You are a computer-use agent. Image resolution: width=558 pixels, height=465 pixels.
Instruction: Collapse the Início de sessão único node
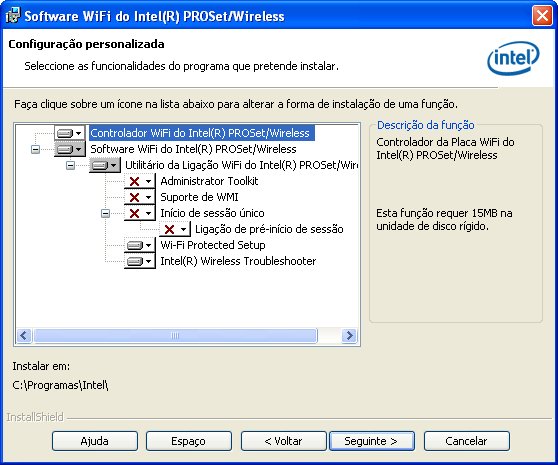(x=105, y=213)
